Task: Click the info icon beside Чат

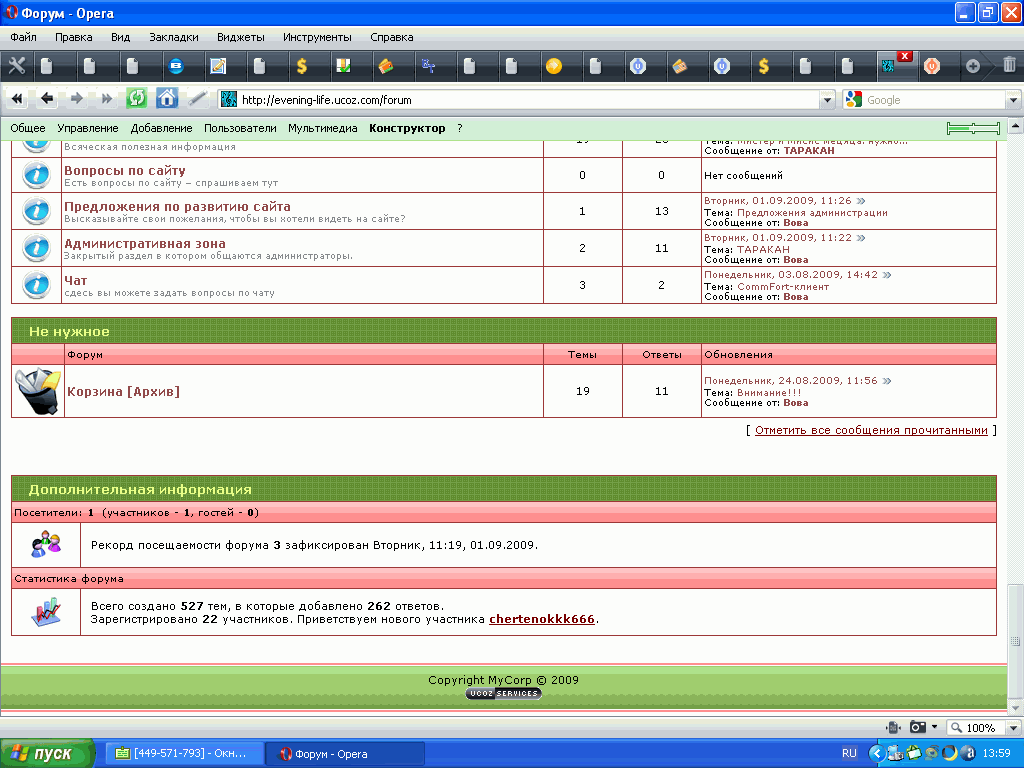Action: pos(36,285)
